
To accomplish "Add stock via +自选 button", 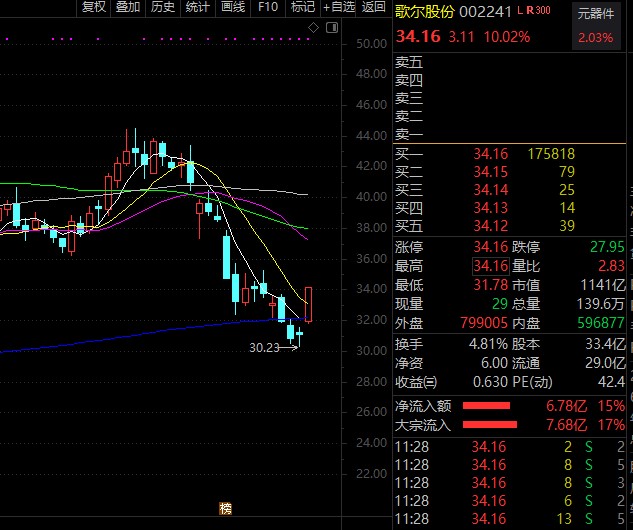I will (x=339, y=7).
